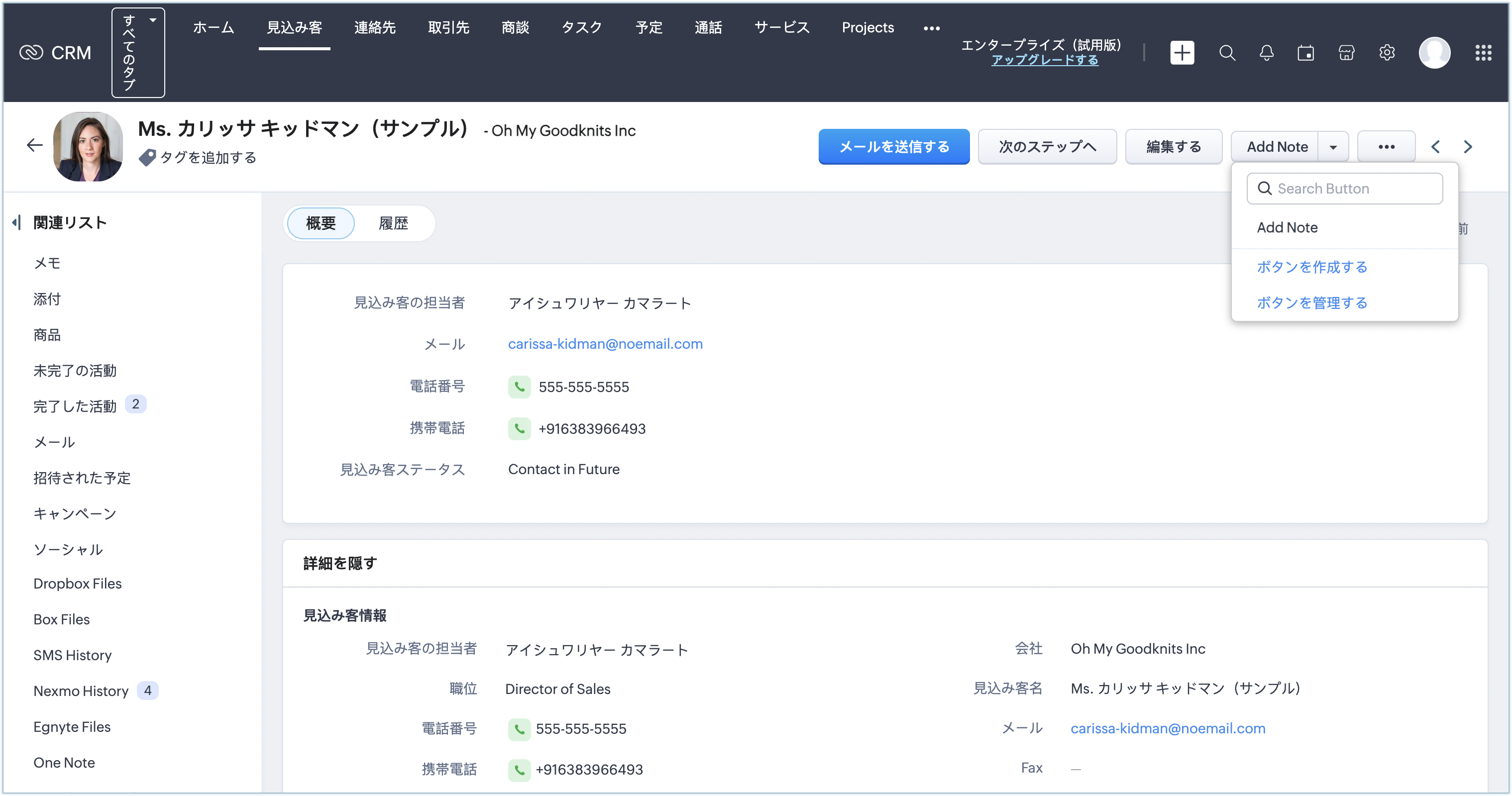This screenshot has width=1512, height=796.
Task: Click call icon next to +916383966493 in summary
Action: 520,429
